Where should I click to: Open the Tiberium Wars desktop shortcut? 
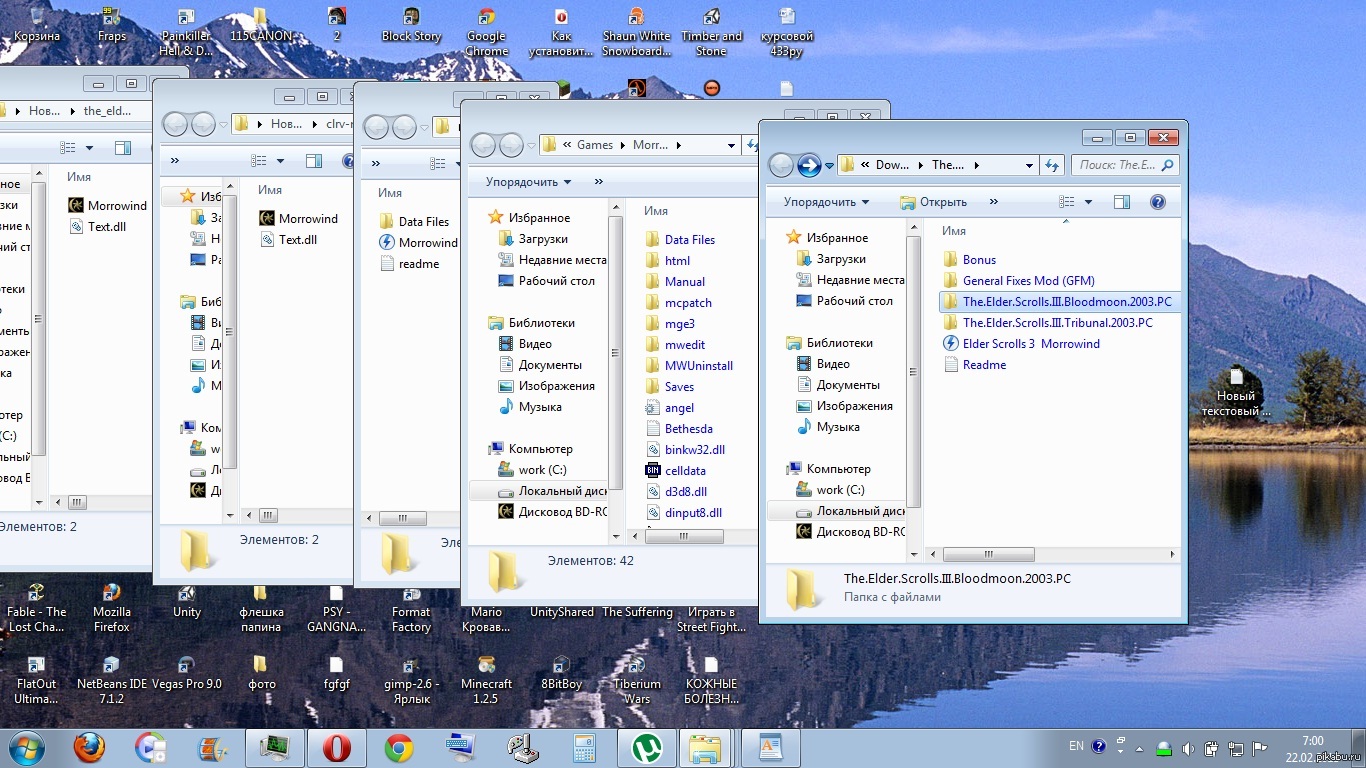(x=637, y=680)
